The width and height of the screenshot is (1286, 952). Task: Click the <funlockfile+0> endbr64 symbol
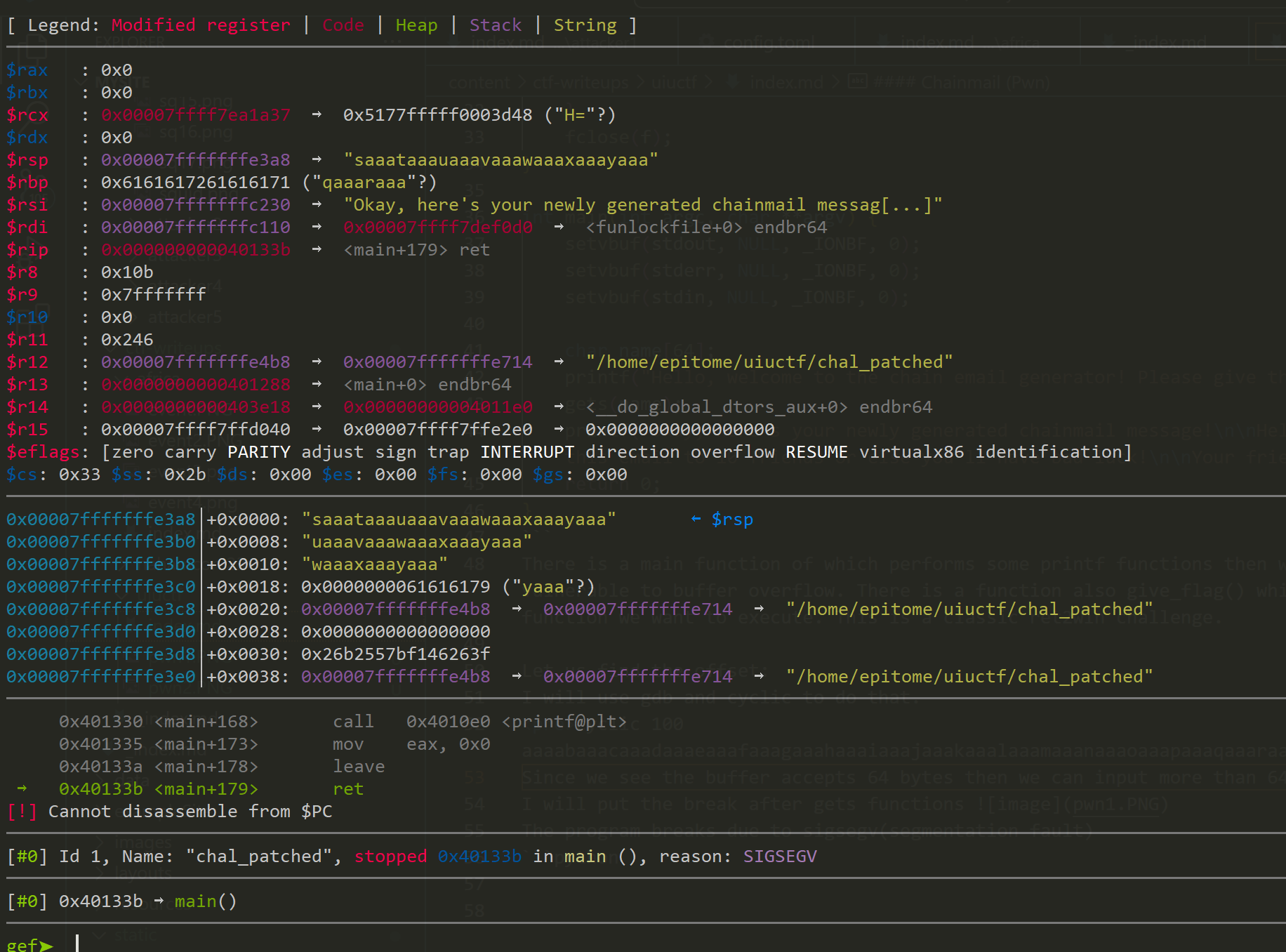706,227
